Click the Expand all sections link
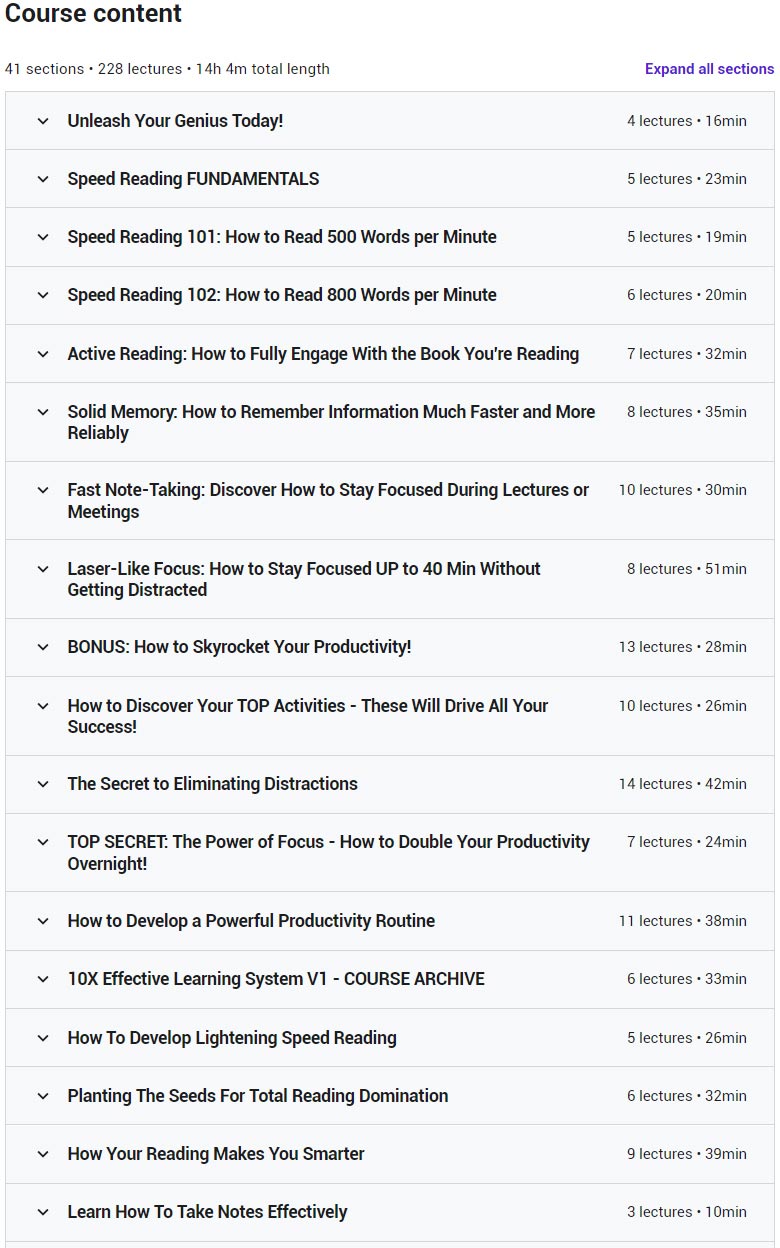Screen dimensions: 780x1248 pyautogui.click(x=709, y=69)
